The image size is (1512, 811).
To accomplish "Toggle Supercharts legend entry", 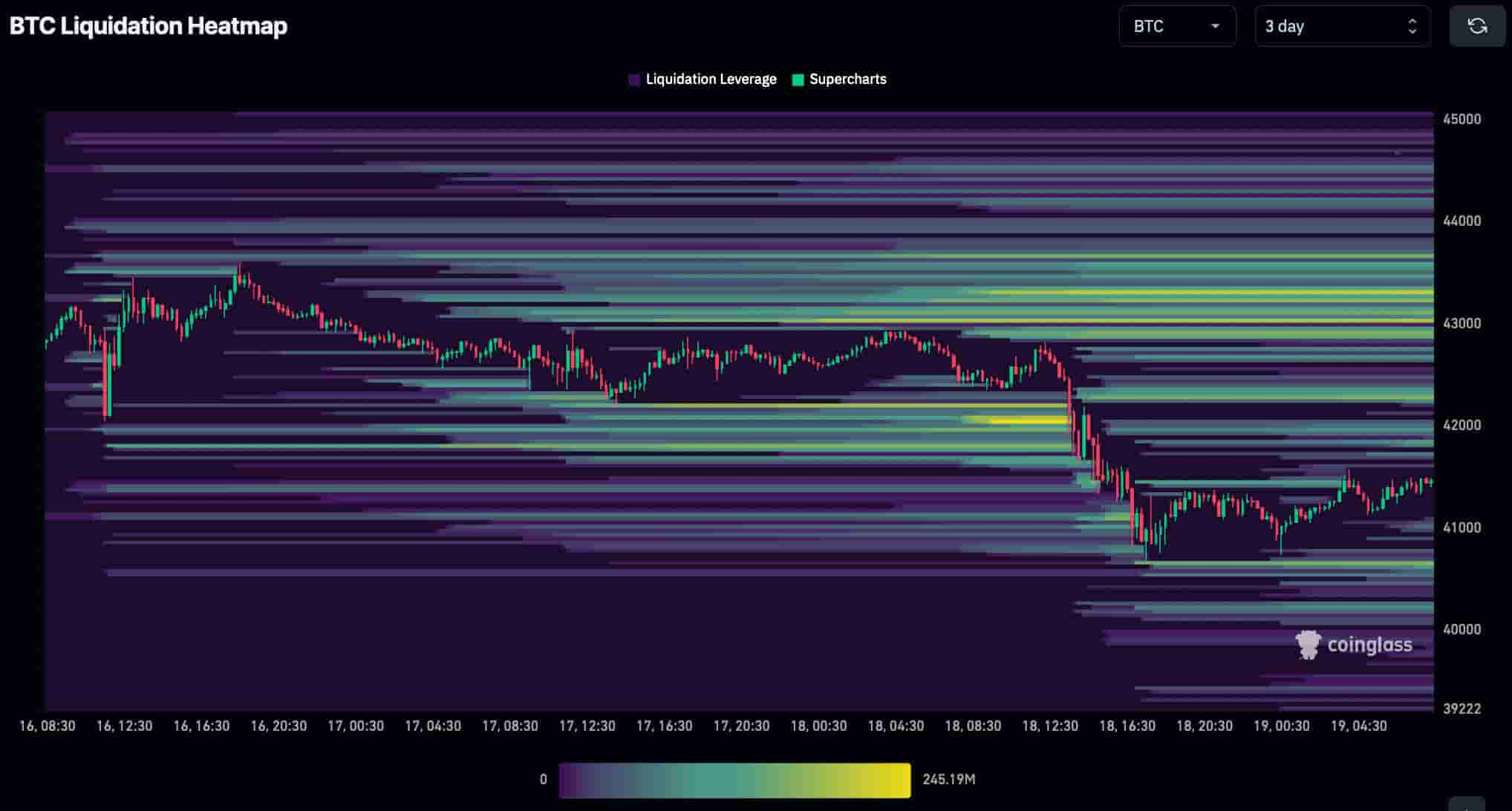I will click(x=839, y=79).
